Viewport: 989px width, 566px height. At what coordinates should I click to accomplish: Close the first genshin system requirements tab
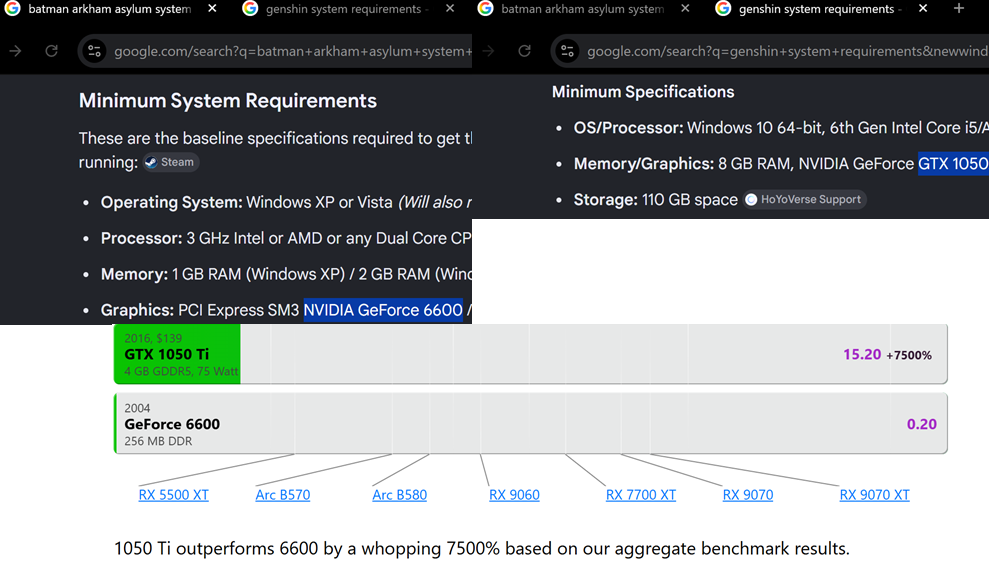tap(450, 9)
